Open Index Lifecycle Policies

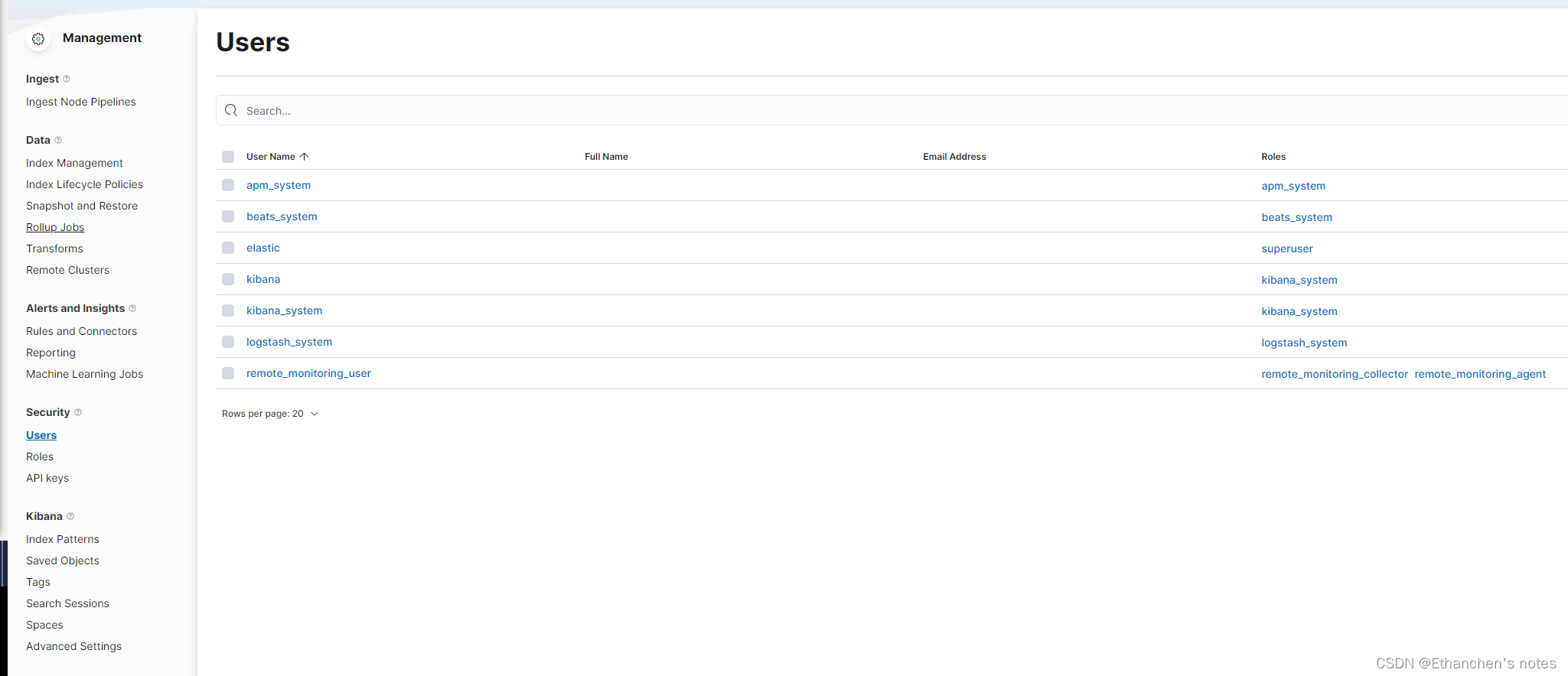(x=84, y=184)
